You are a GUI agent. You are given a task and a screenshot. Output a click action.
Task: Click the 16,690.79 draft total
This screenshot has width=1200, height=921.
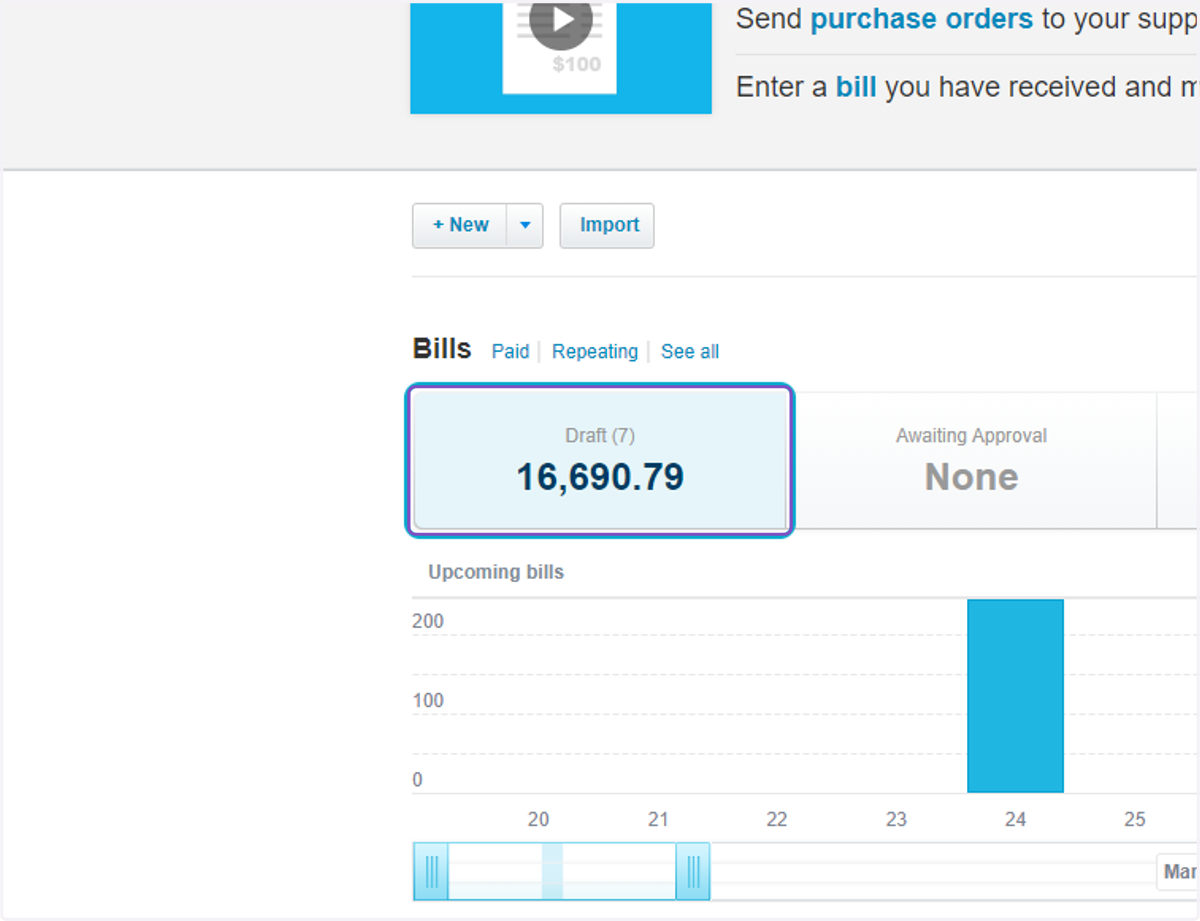(x=600, y=477)
